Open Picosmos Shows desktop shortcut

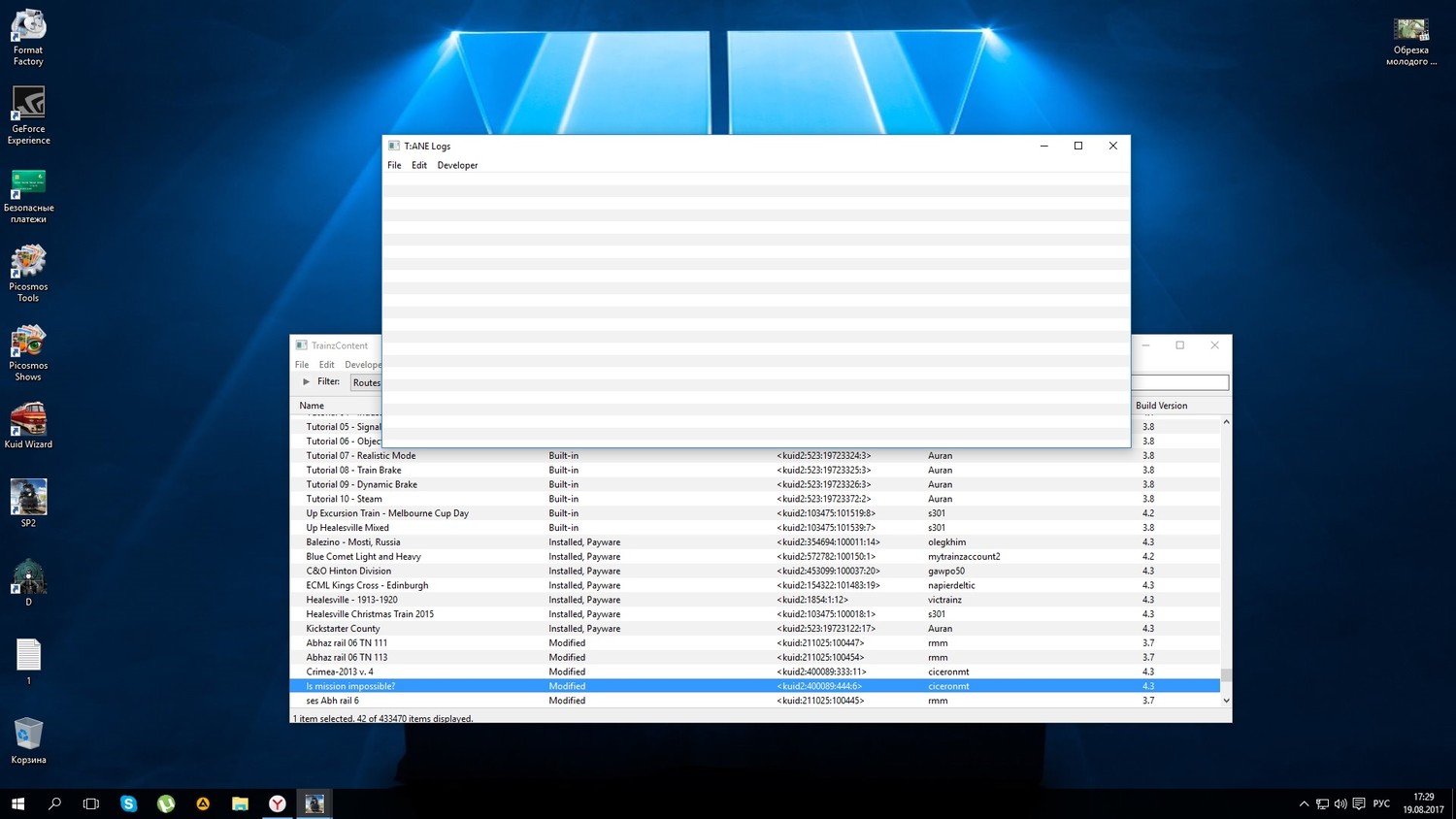[x=28, y=353]
